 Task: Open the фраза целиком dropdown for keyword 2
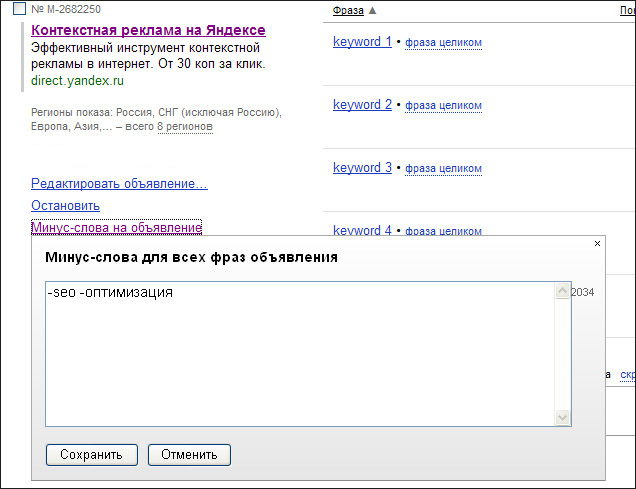443,105
